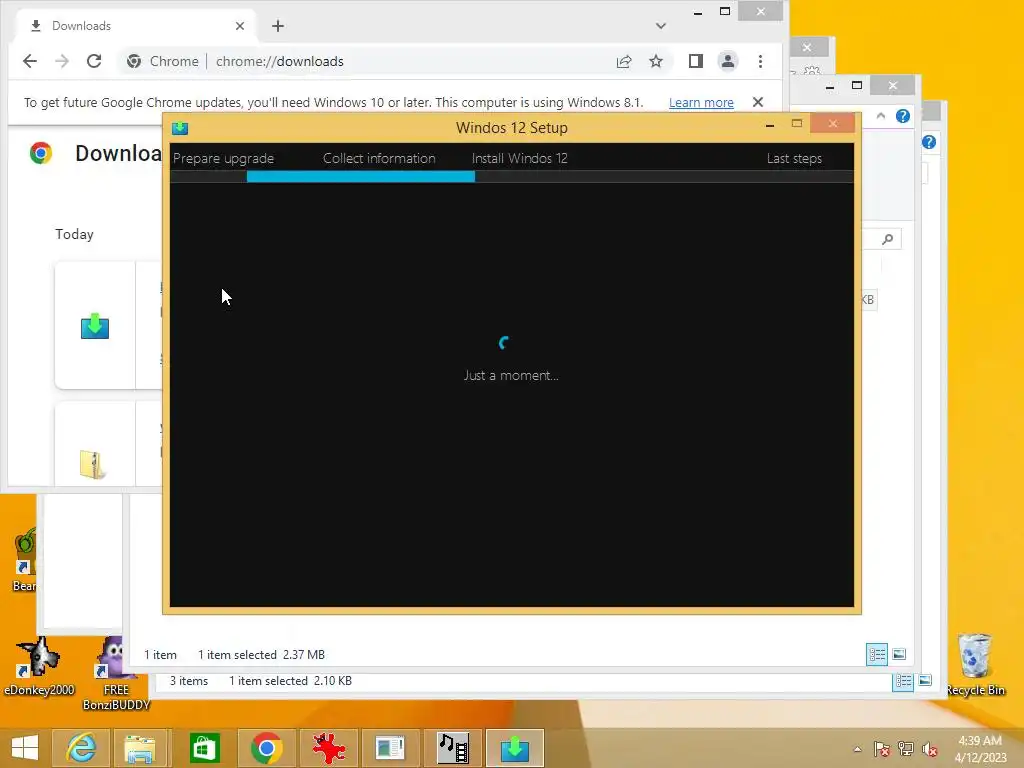Click the red splat taskbar icon

tap(328, 748)
